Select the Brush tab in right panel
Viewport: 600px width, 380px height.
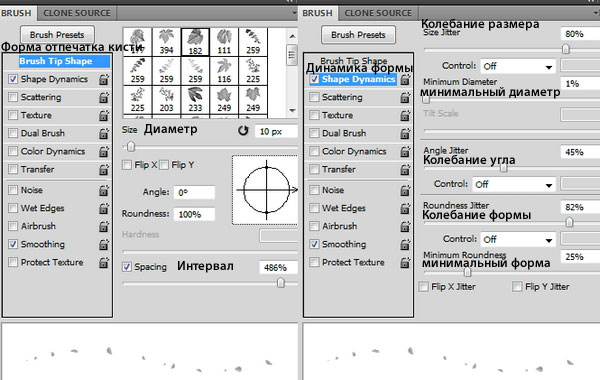(318, 13)
